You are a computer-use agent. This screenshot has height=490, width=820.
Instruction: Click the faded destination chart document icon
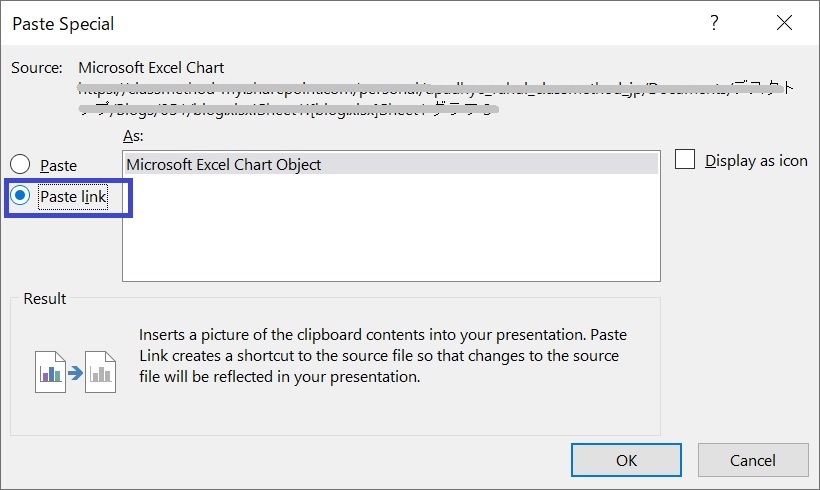tap(100, 372)
